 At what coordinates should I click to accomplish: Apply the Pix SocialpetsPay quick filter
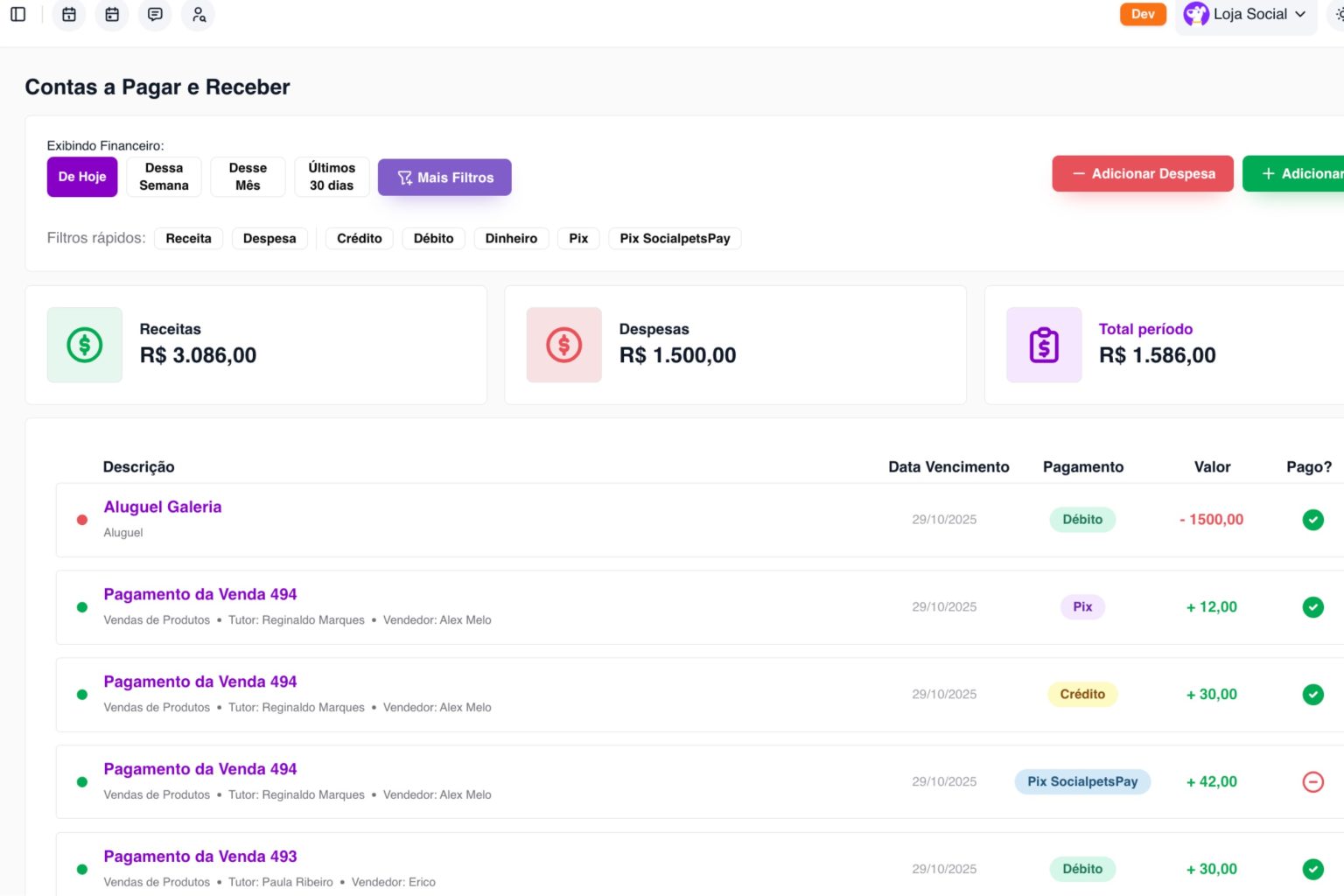point(675,239)
